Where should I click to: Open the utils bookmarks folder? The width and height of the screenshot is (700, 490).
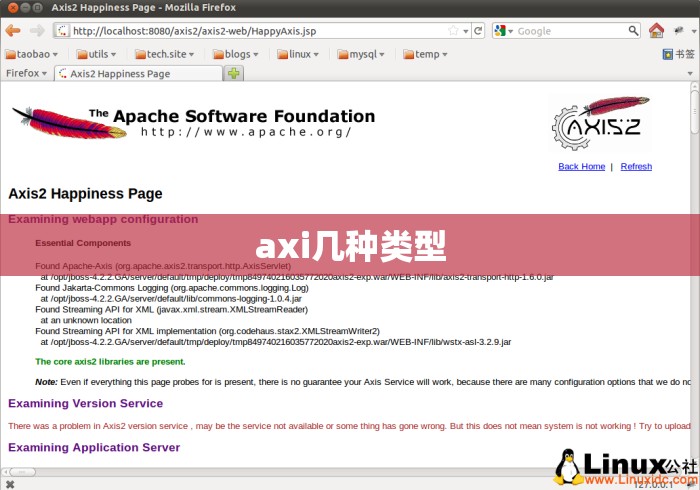coord(96,54)
